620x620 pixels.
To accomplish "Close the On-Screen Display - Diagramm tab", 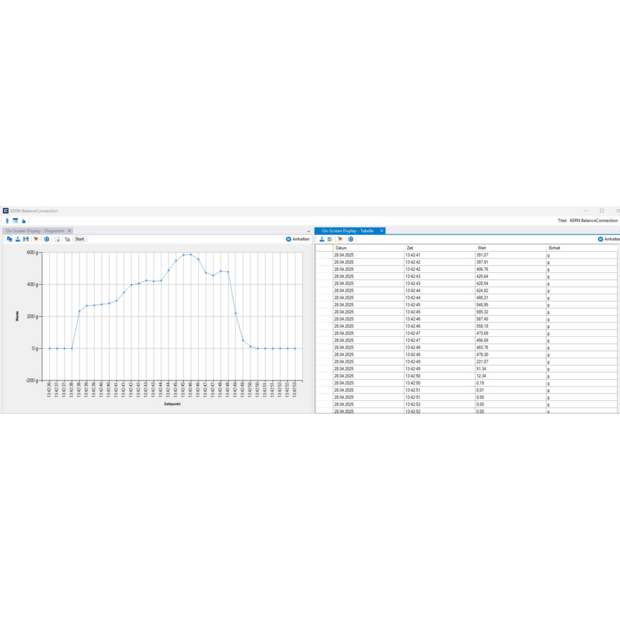I will pos(69,230).
